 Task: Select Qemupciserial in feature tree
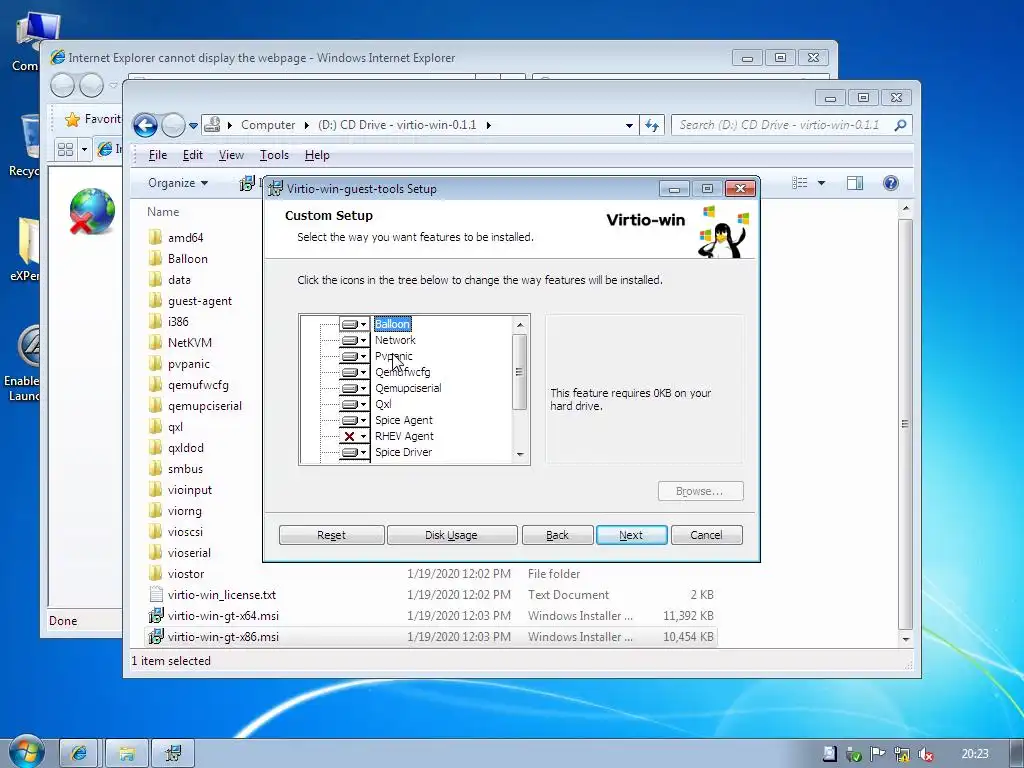pyautogui.click(x=408, y=388)
